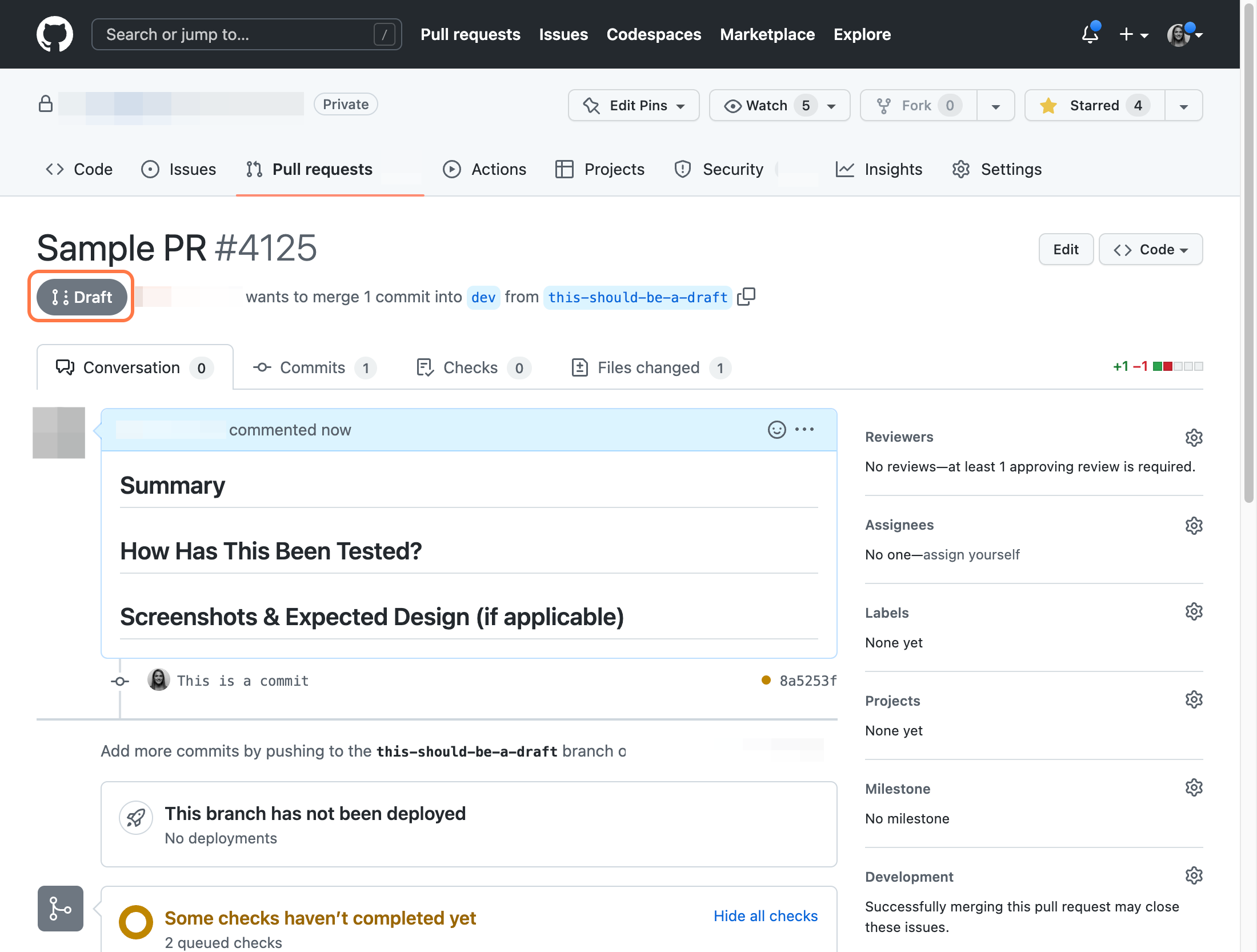Open the Reviewers gear settings
This screenshot has width=1257, height=952.
coord(1194,438)
